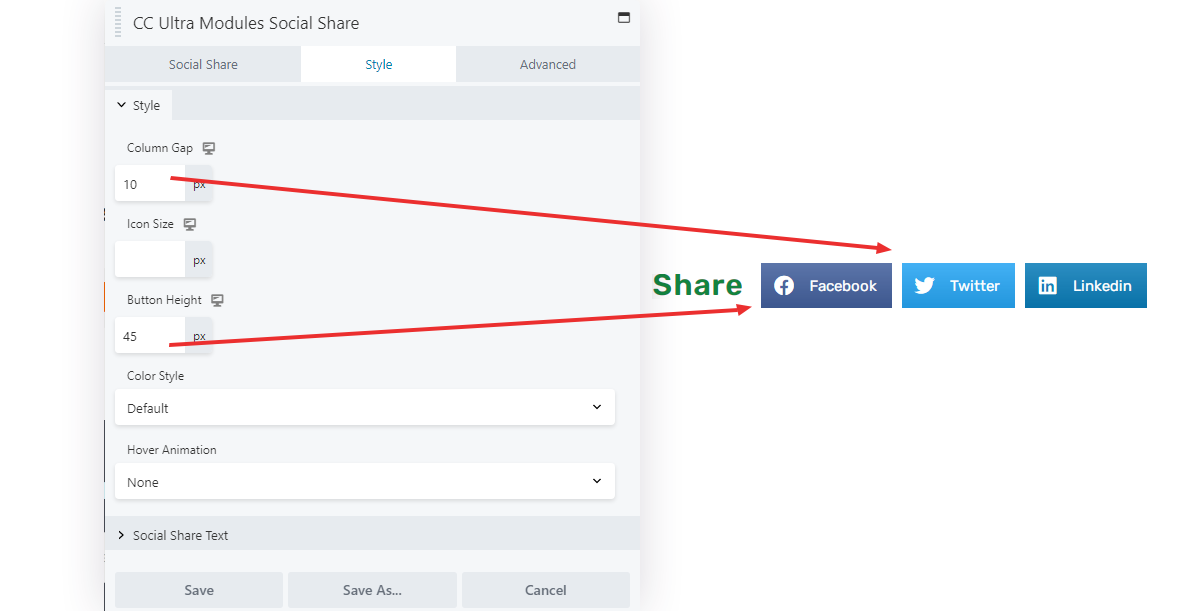The height and width of the screenshot is (611, 1187).
Task: Click the Twitter bird icon
Action: (924, 285)
